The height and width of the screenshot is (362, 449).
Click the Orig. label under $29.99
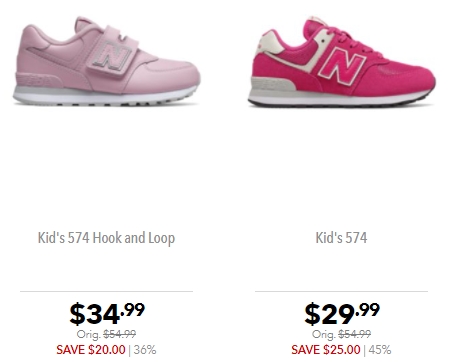click(x=324, y=334)
